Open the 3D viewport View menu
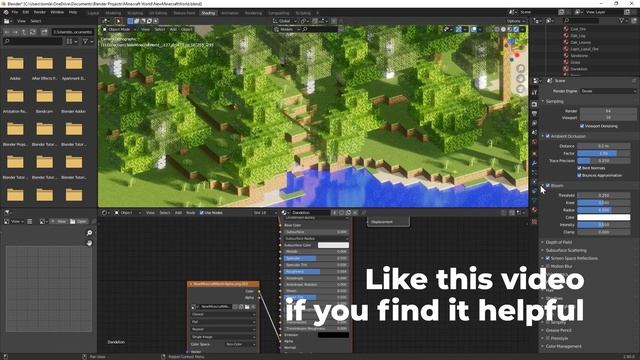The image size is (640, 360). coord(145,29)
